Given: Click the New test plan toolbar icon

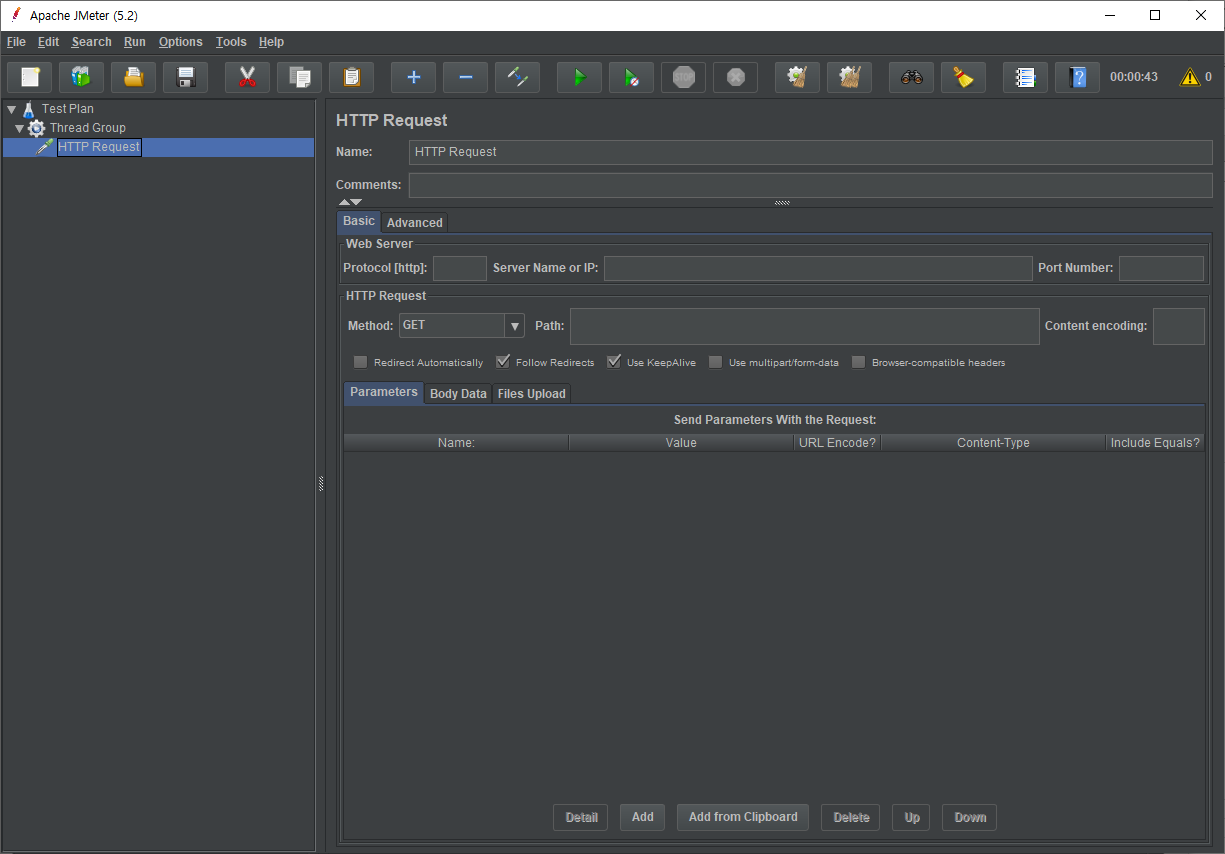Looking at the screenshot, I should click(30, 77).
